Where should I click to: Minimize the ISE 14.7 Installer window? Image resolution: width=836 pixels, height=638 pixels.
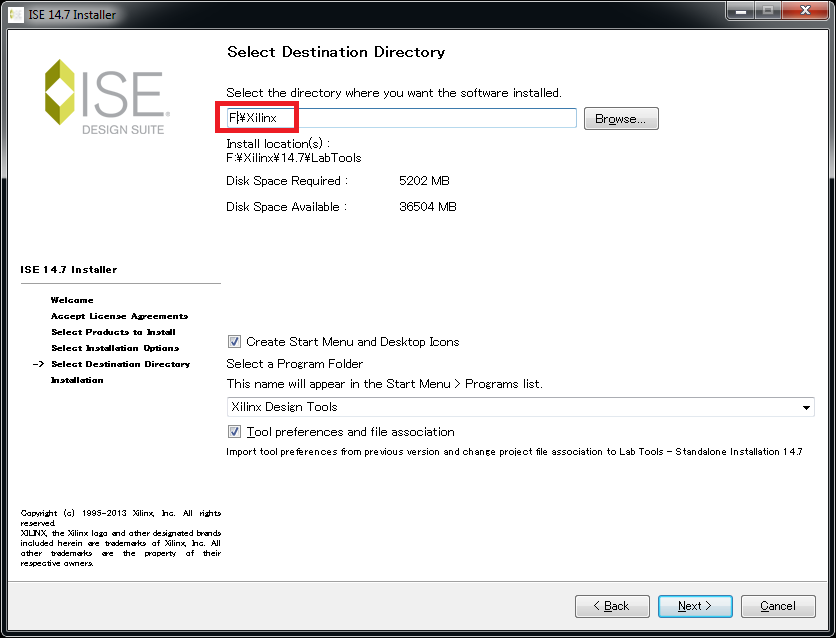tap(741, 11)
